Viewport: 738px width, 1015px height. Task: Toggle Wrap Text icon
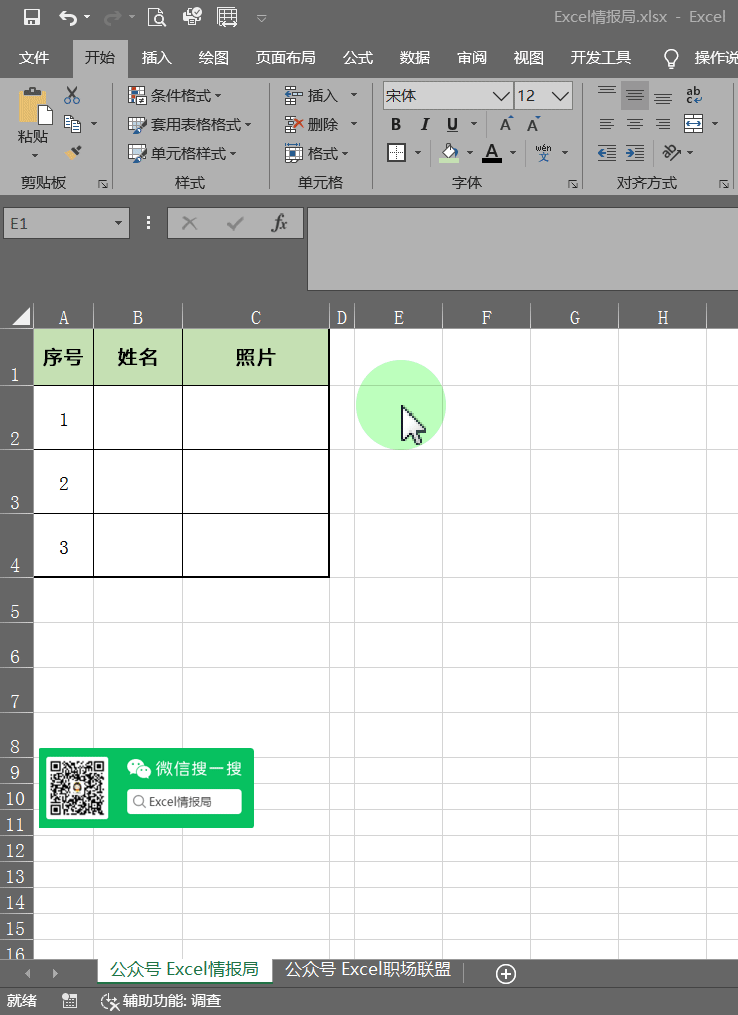point(693,95)
